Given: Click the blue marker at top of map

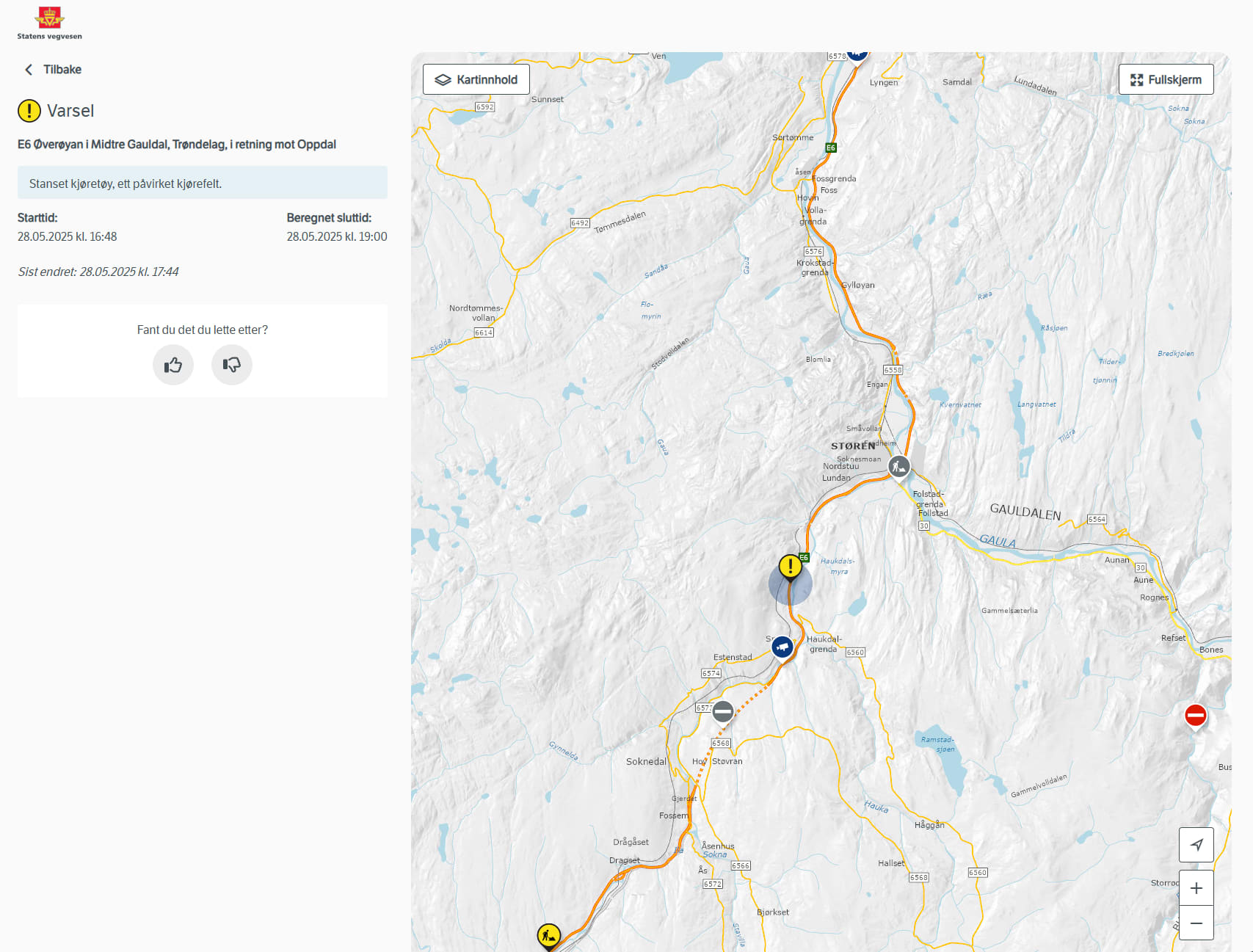Looking at the screenshot, I should click(x=857, y=55).
